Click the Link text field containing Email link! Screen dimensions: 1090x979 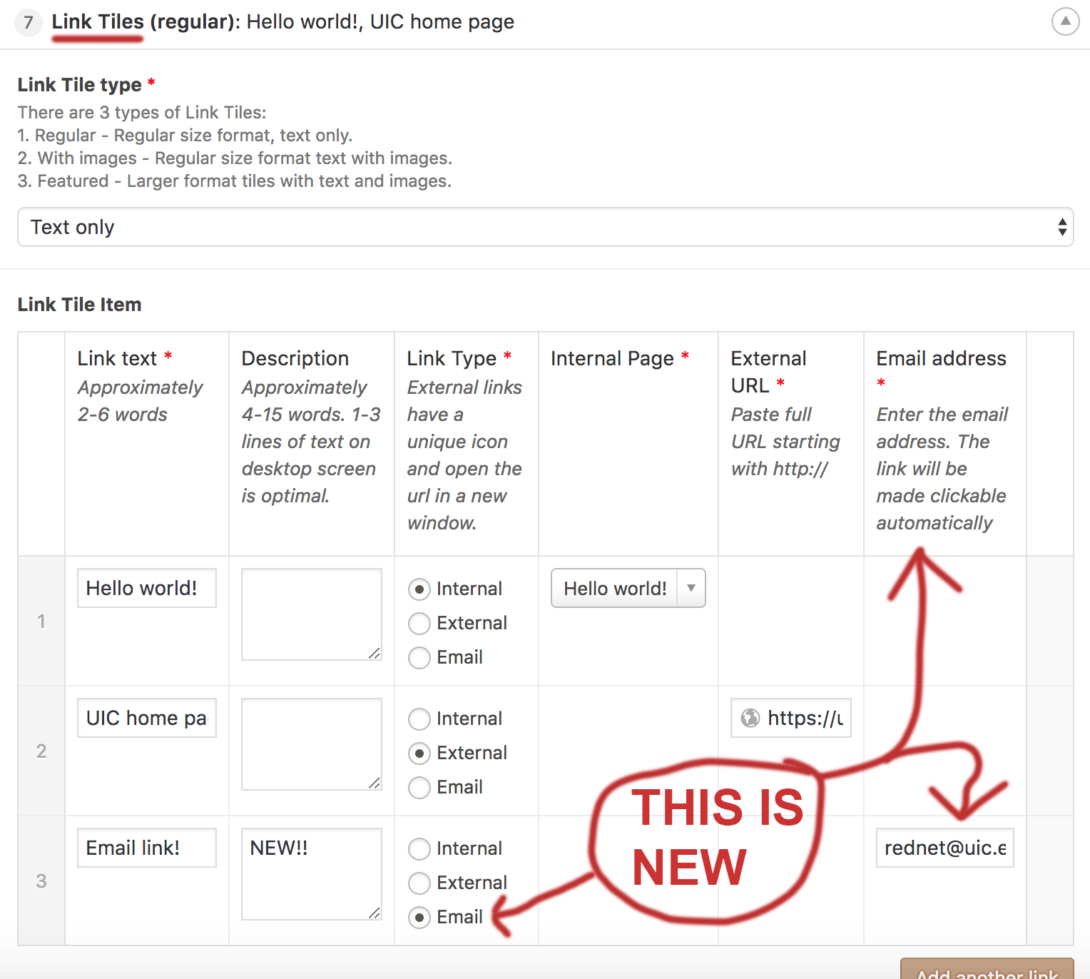tap(146, 847)
